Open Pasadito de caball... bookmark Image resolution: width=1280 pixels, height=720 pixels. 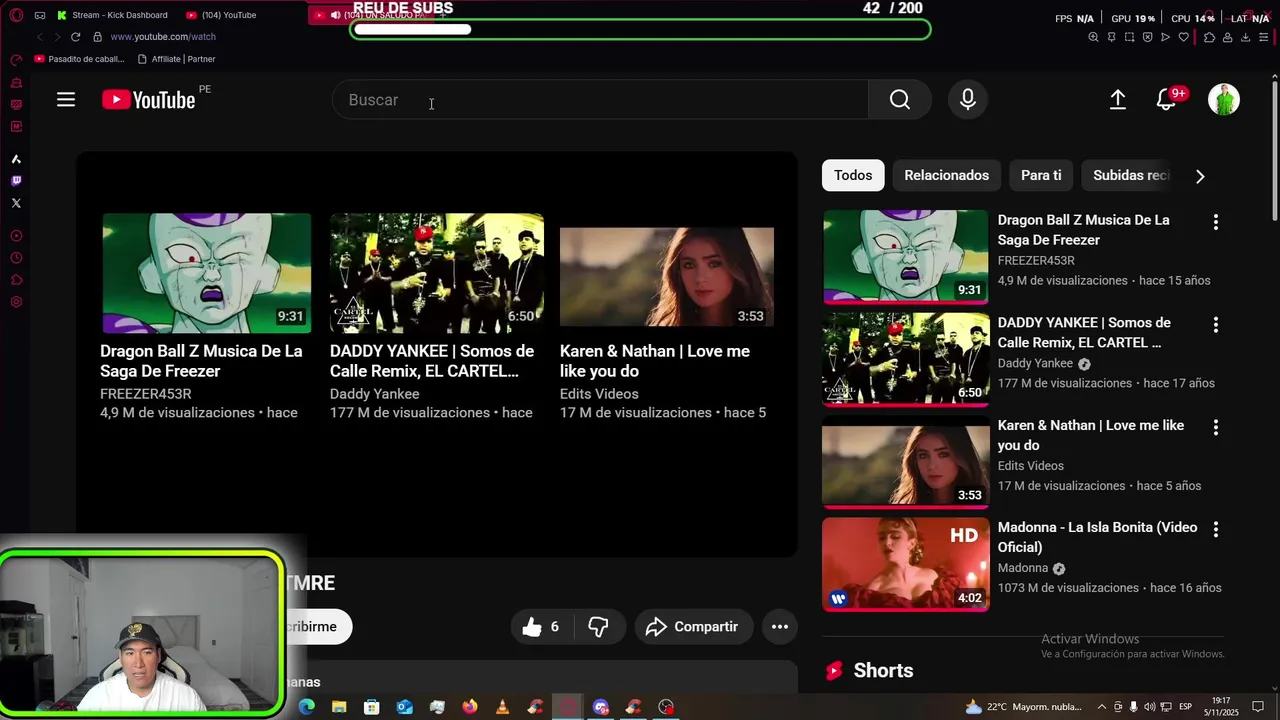pos(79,59)
